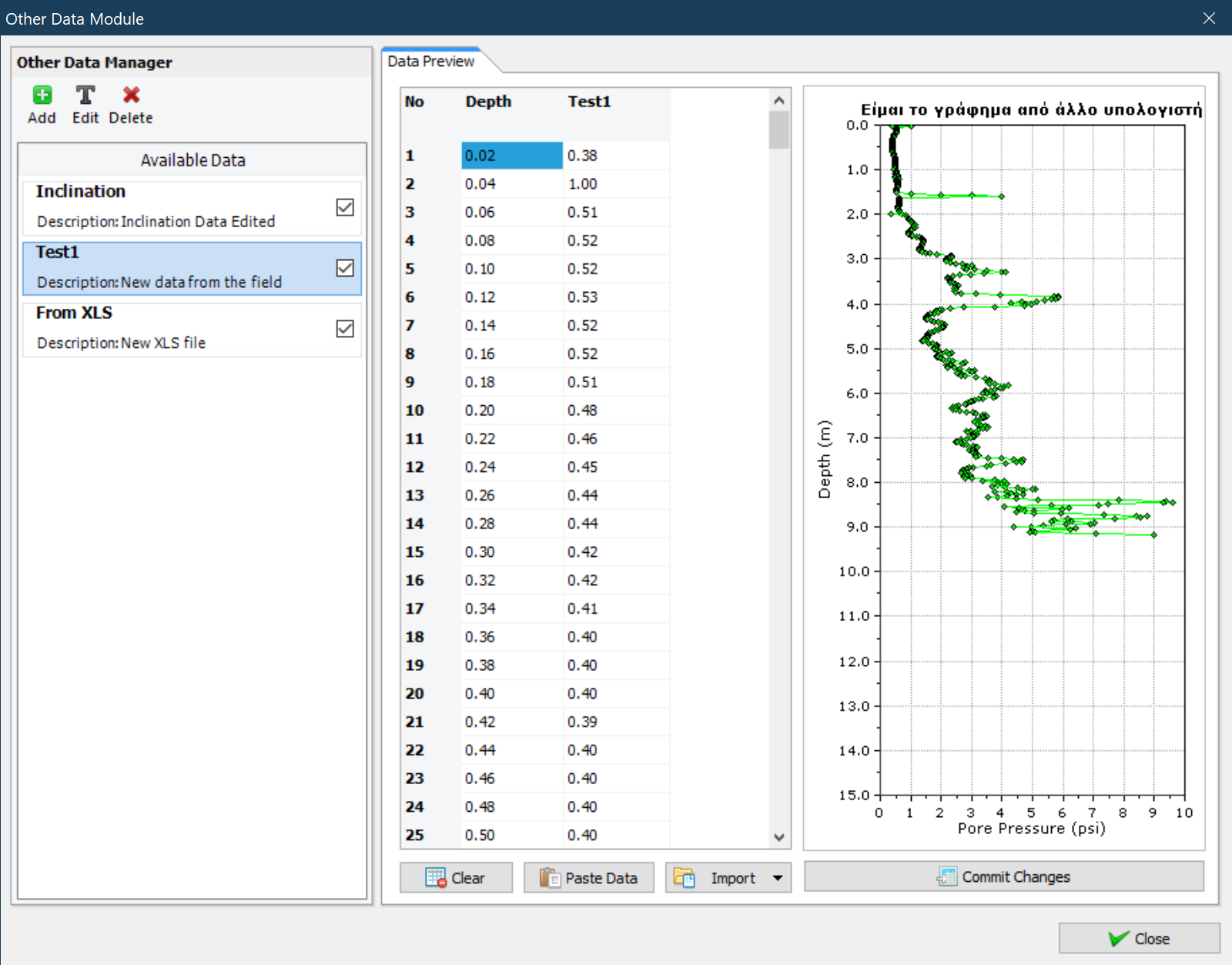The width and height of the screenshot is (1232, 965).
Task: Disable the From XLS checkbox
Action: click(x=345, y=329)
